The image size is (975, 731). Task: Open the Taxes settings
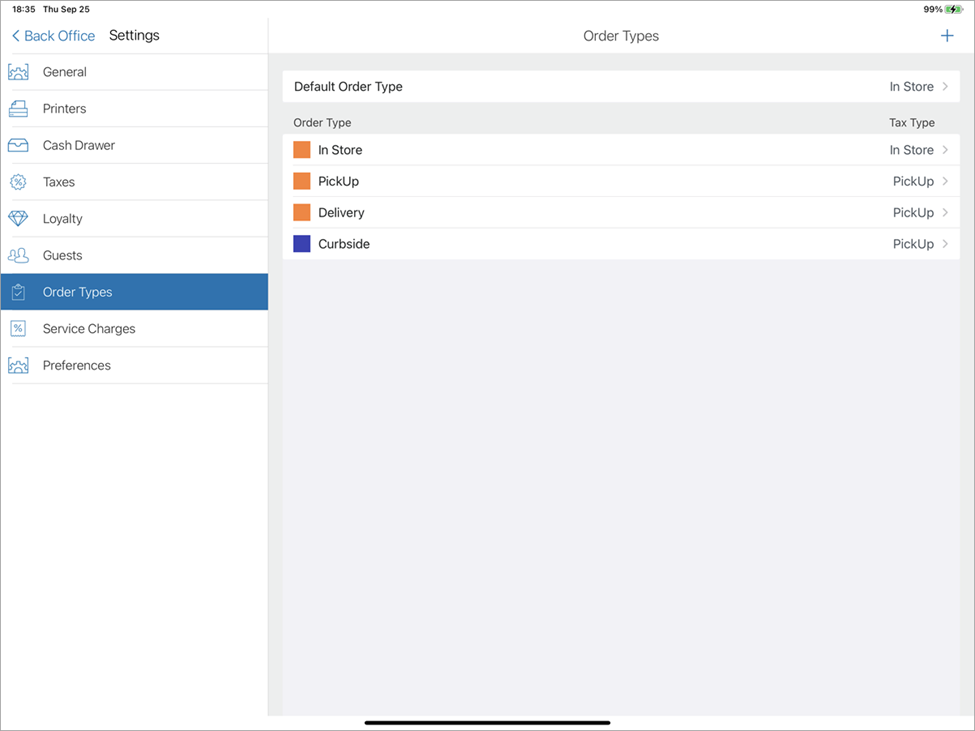point(134,182)
